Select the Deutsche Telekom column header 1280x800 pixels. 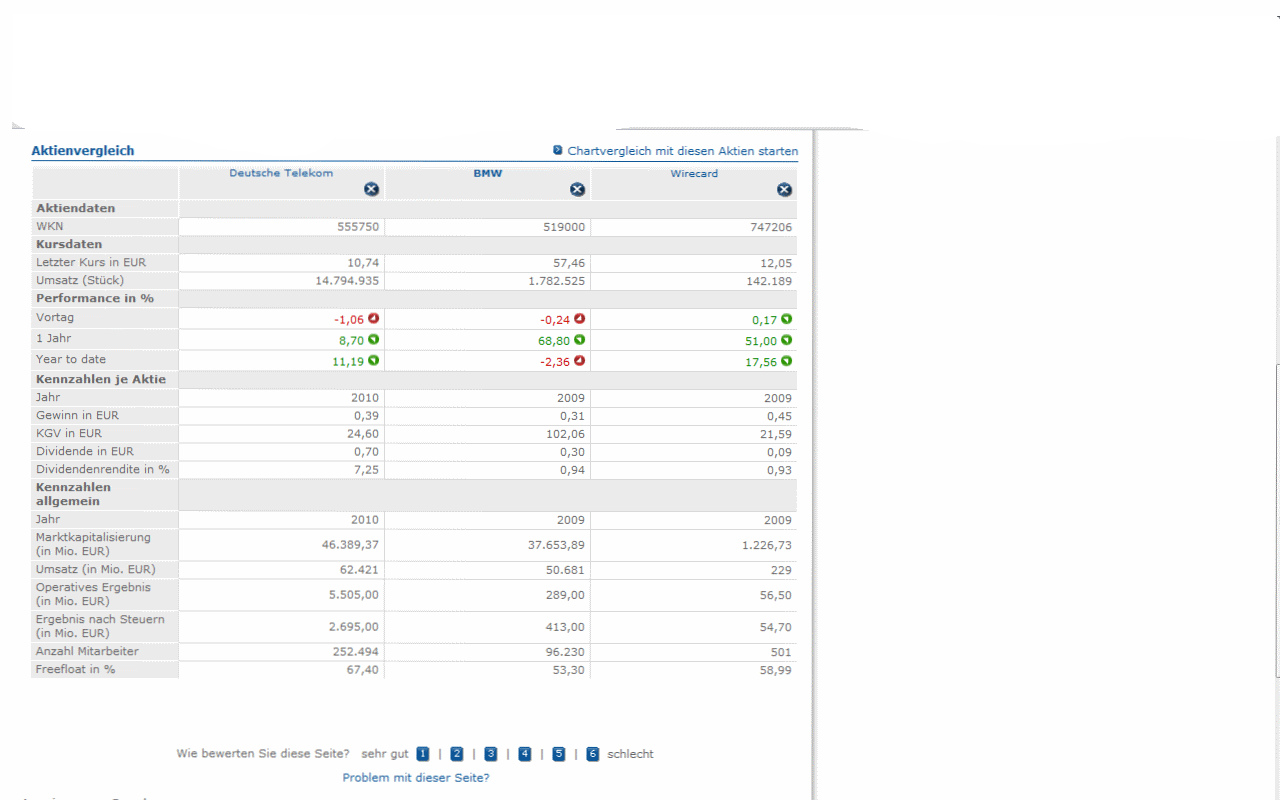pyautogui.click(x=281, y=172)
